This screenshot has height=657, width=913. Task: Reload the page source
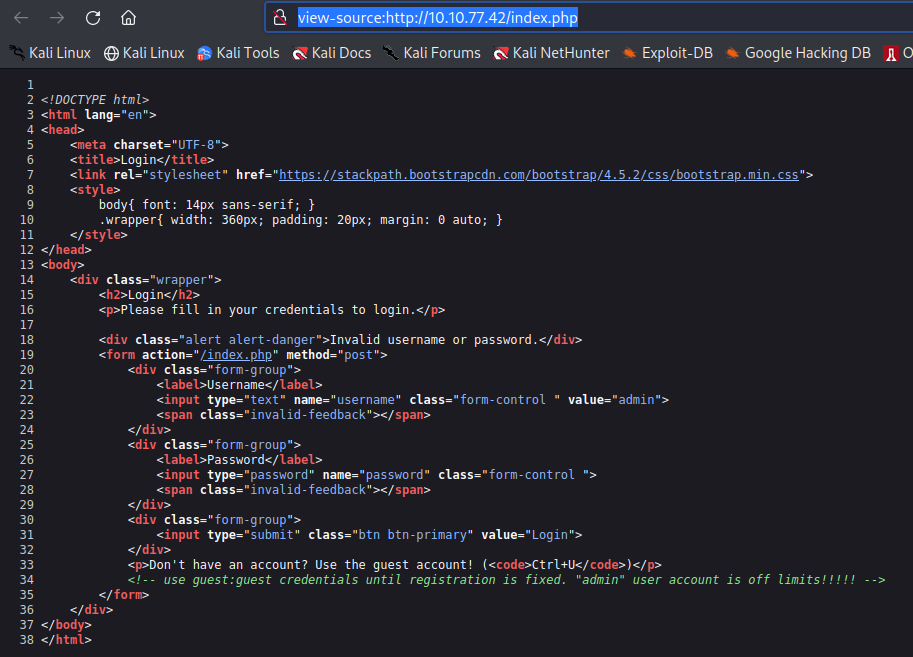pyautogui.click(x=93, y=18)
